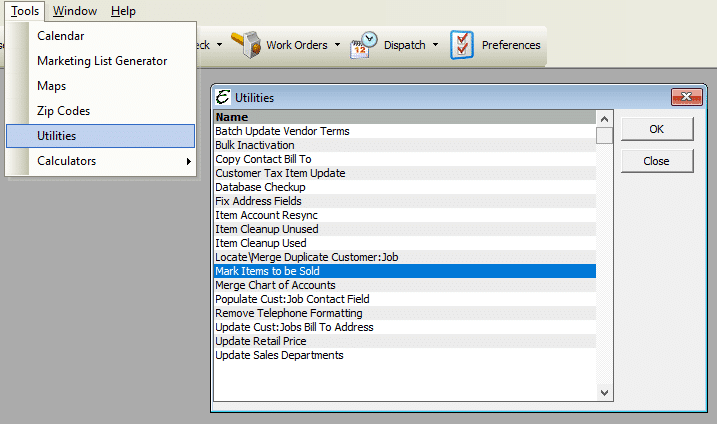Click the Dispatch toolbar label
Viewport: 717px width, 424px height.
405,45
